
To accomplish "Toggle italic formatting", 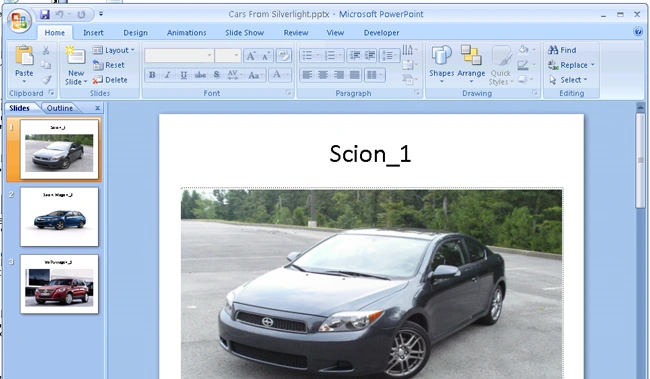I will [167, 75].
